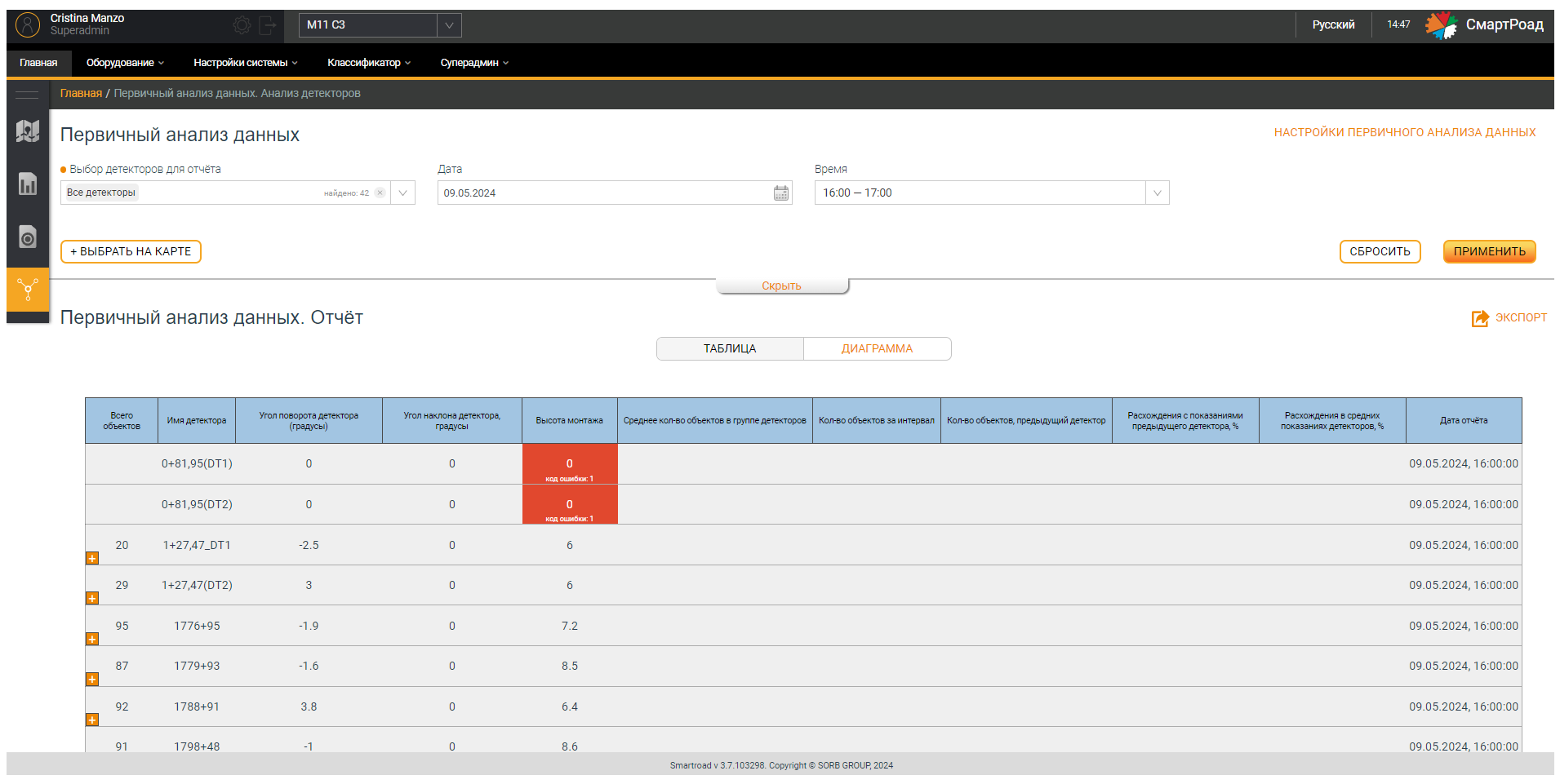
Task: Click mounting height value 8.5
Action: 570,667
